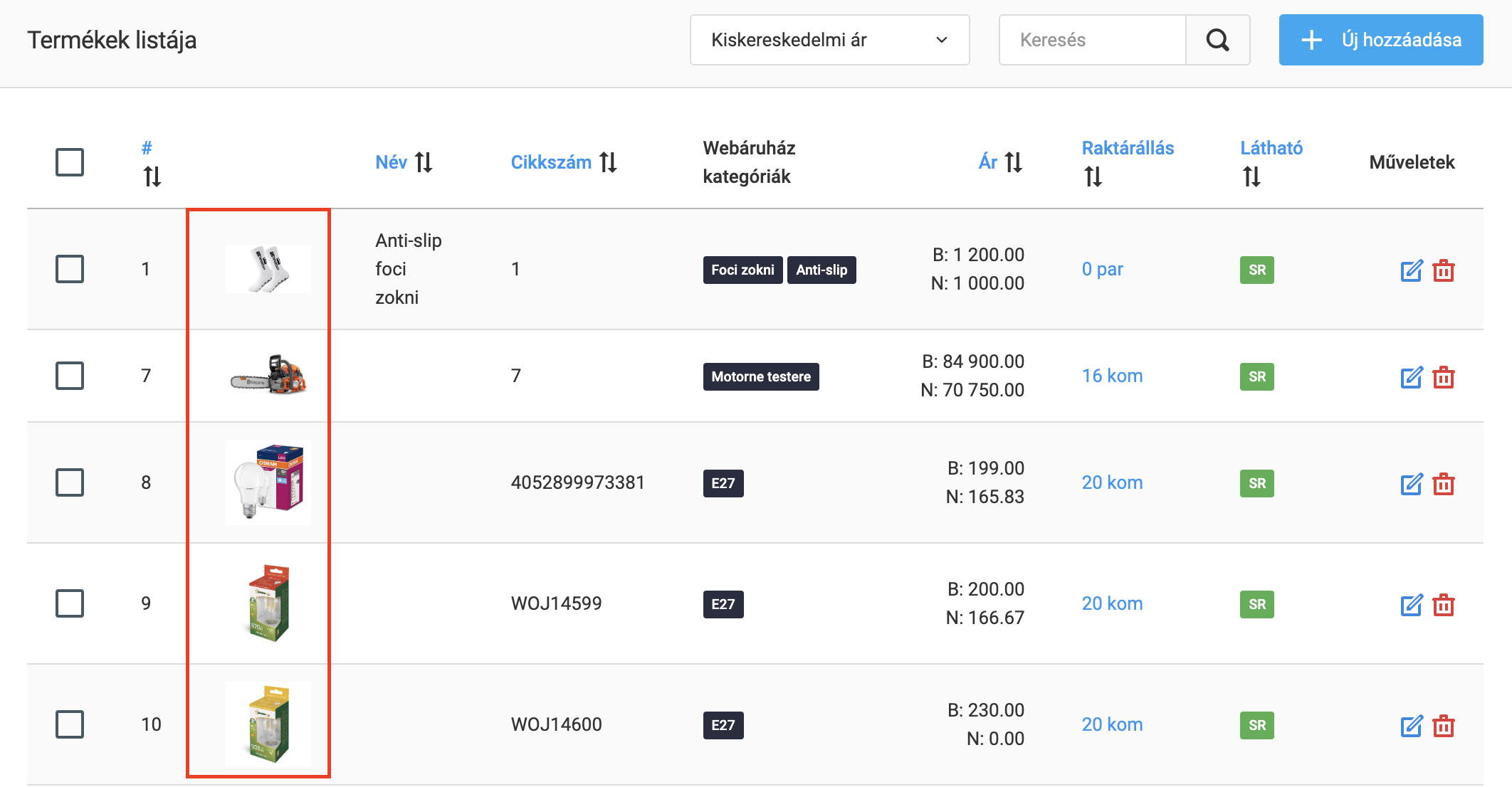Click the Foci zokni category tag

click(x=742, y=270)
